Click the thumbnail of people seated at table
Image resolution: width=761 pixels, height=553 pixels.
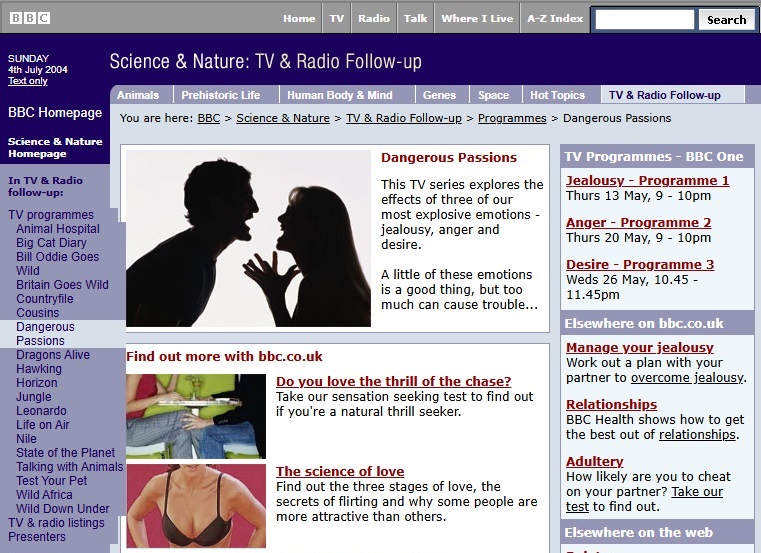click(196, 417)
